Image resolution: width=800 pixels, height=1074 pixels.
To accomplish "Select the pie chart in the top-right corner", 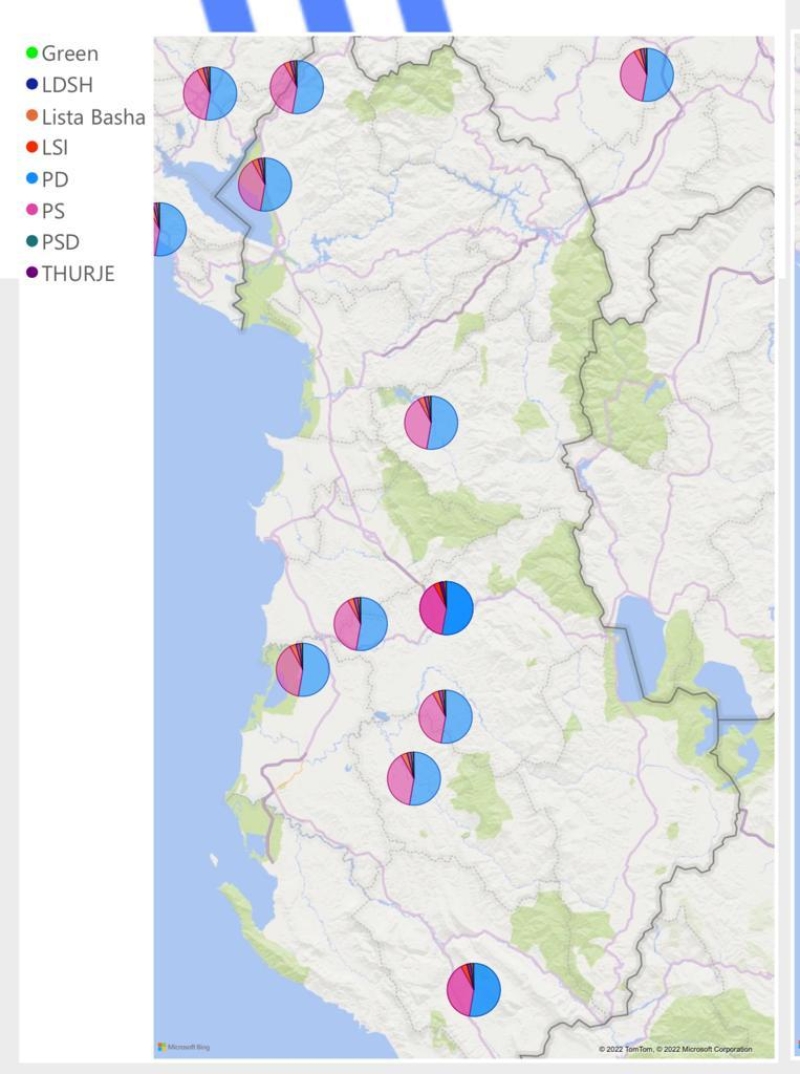I will pyautogui.click(x=646, y=75).
